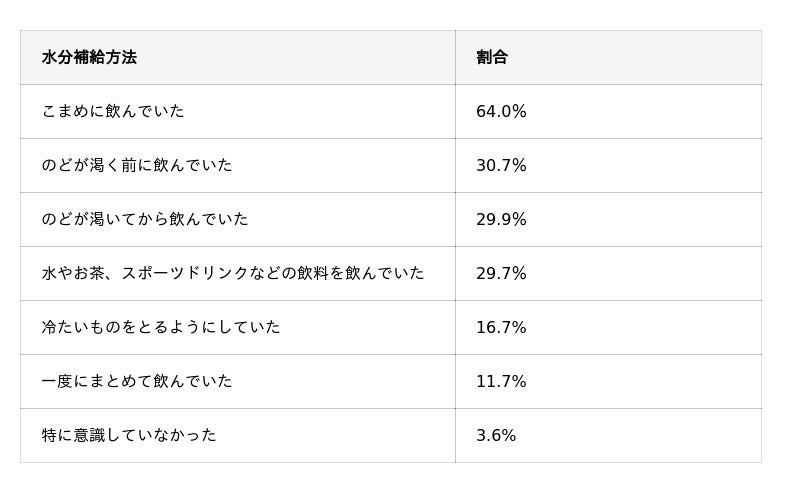The height and width of the screenshot is (493, 800).
Task: Select the 水やお茶、スポーツドリンク row text
Action: pos(233,273)
